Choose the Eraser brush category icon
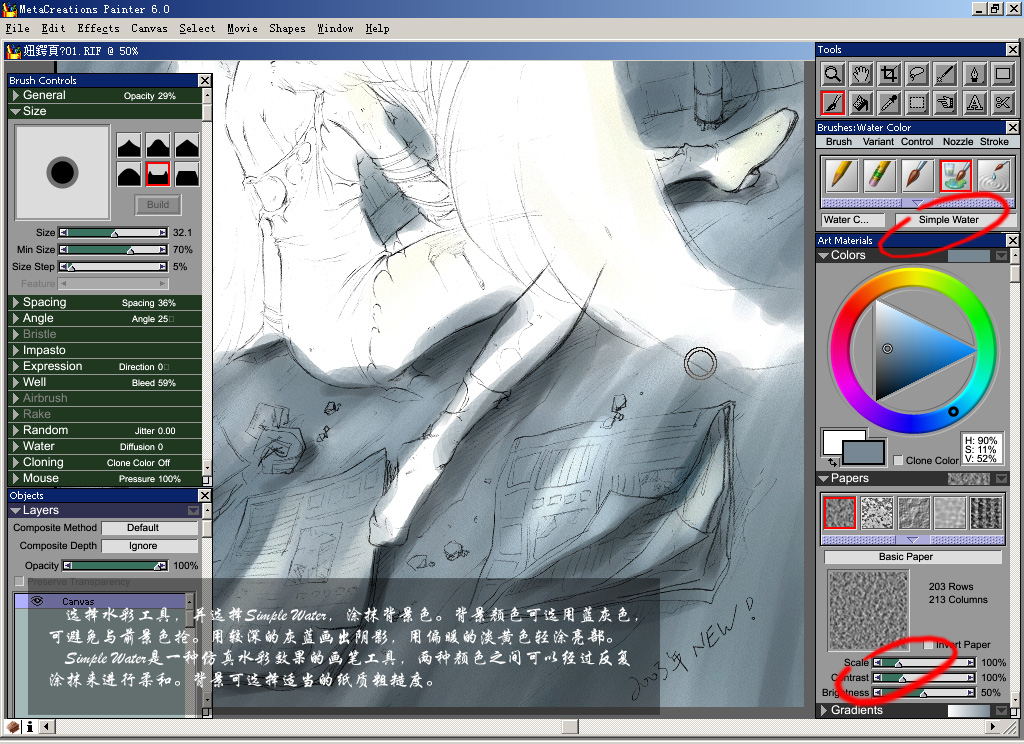The image size is (1024, 744). 879,175
